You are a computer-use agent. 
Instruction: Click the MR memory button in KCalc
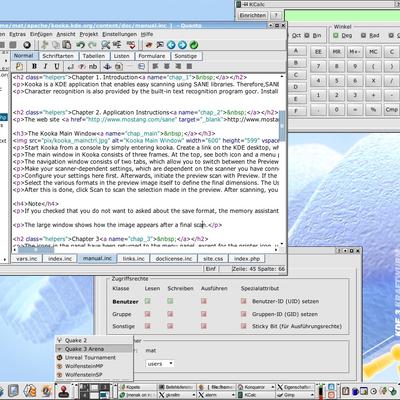[337, 52]
